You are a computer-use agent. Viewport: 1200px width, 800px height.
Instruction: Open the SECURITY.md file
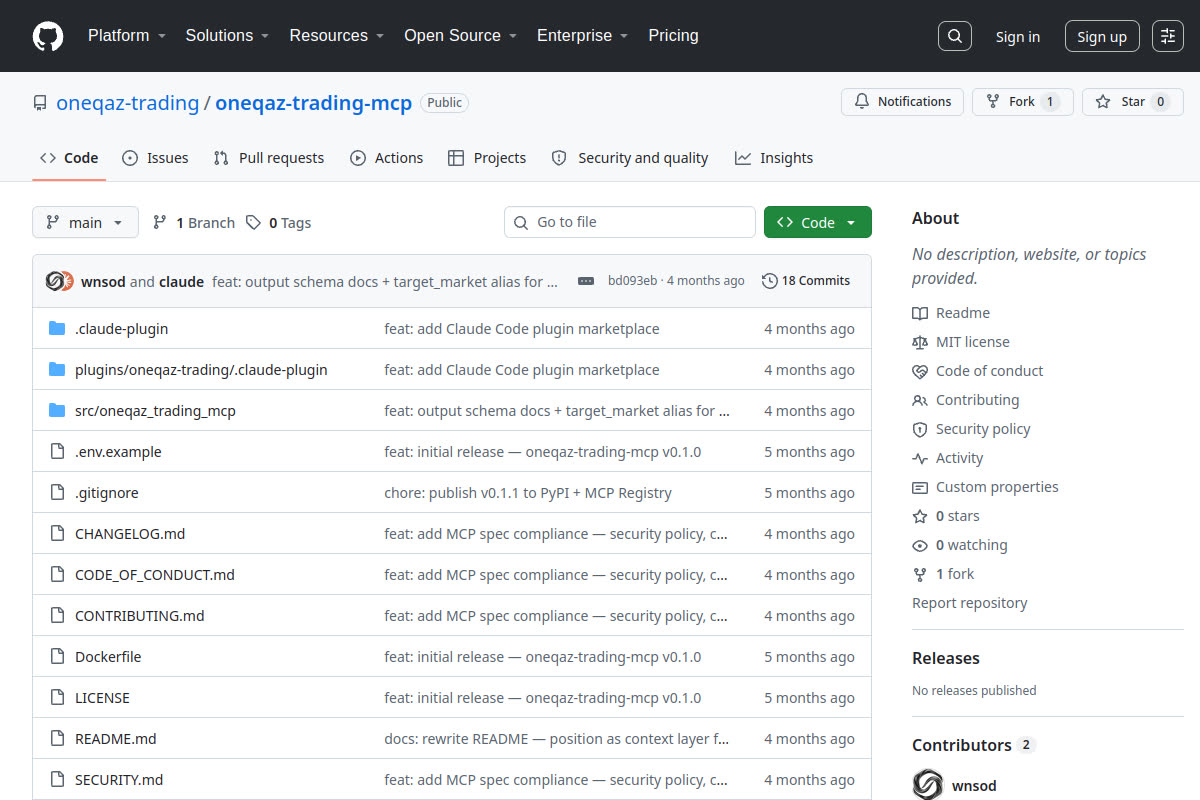coord(119,780)
